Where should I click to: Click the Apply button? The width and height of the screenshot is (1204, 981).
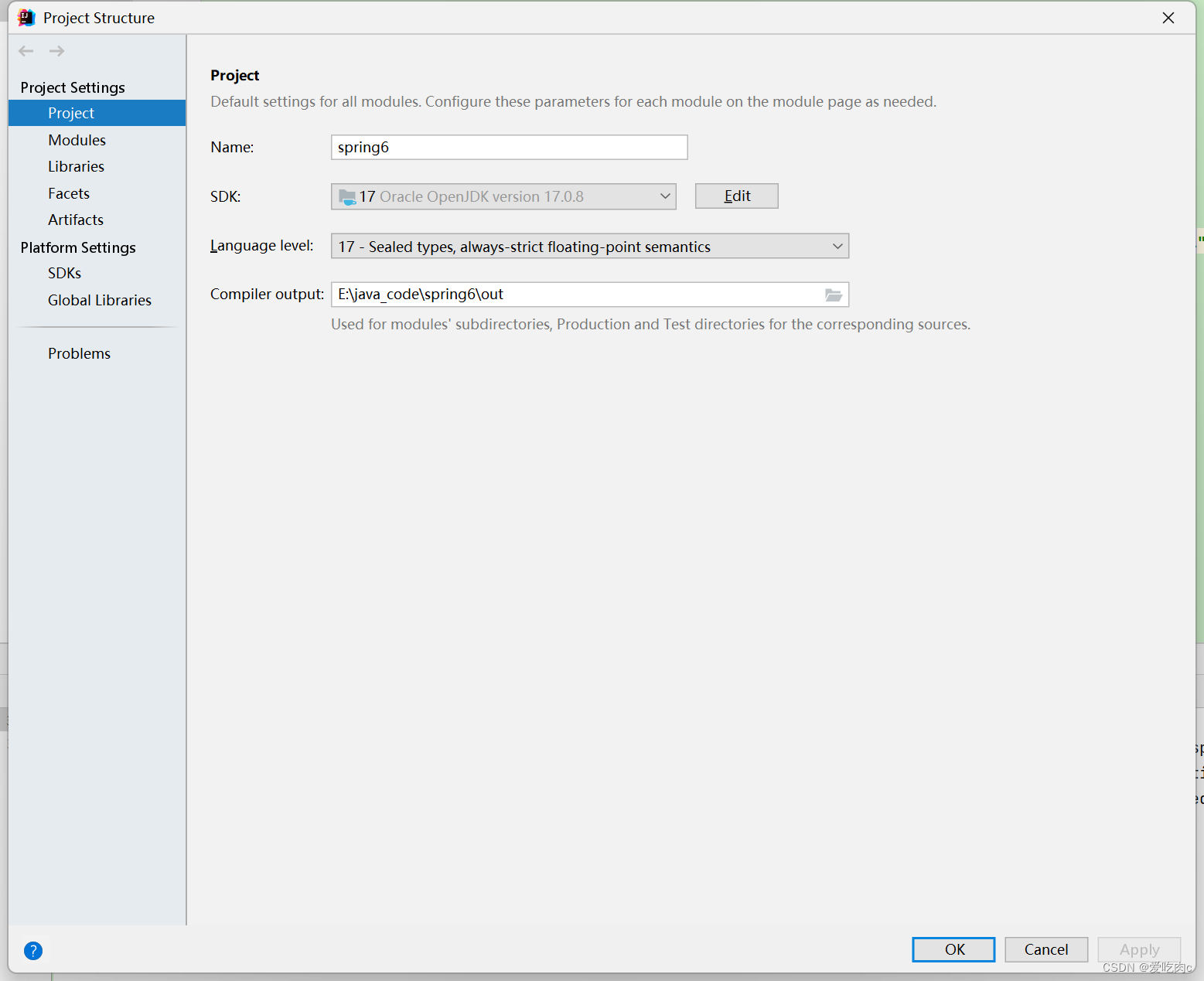pyautogui.click(x=1139, y=949)
